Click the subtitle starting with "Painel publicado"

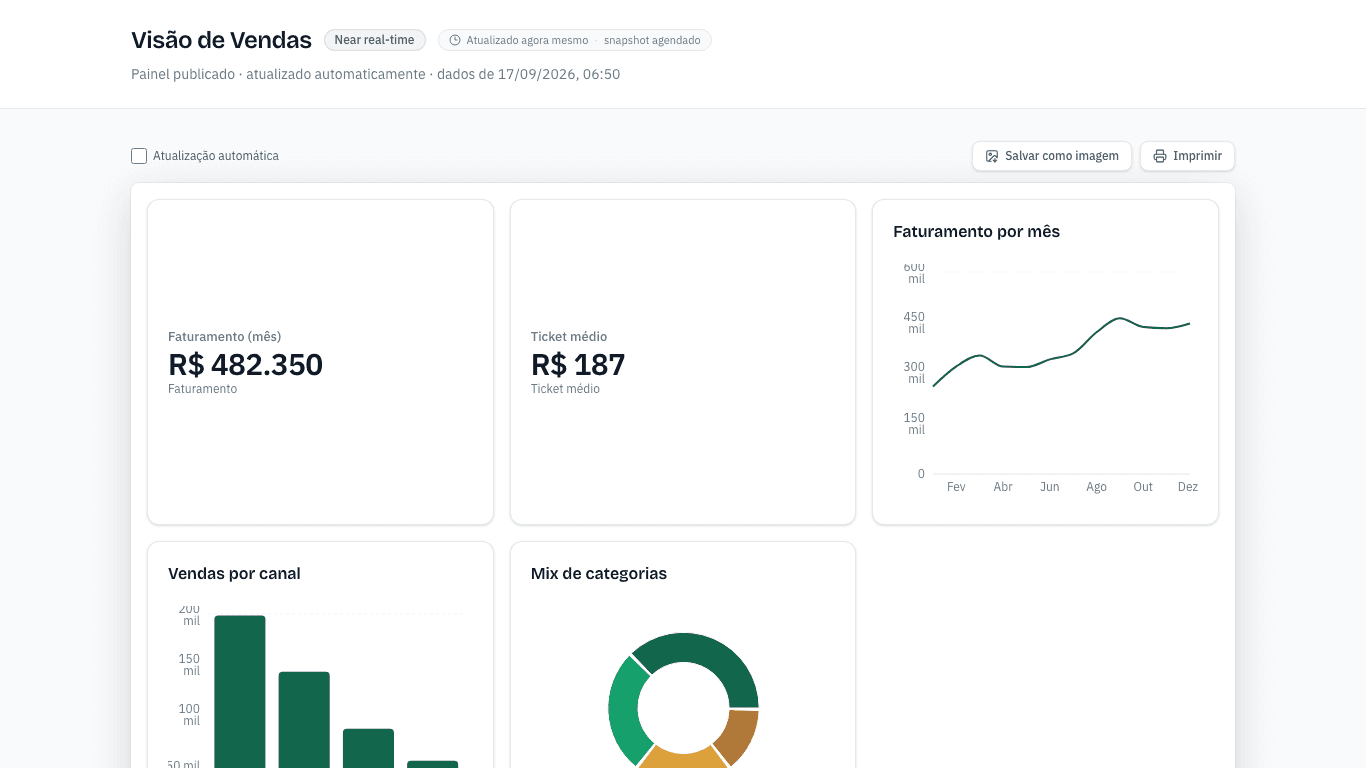(376, 74)
